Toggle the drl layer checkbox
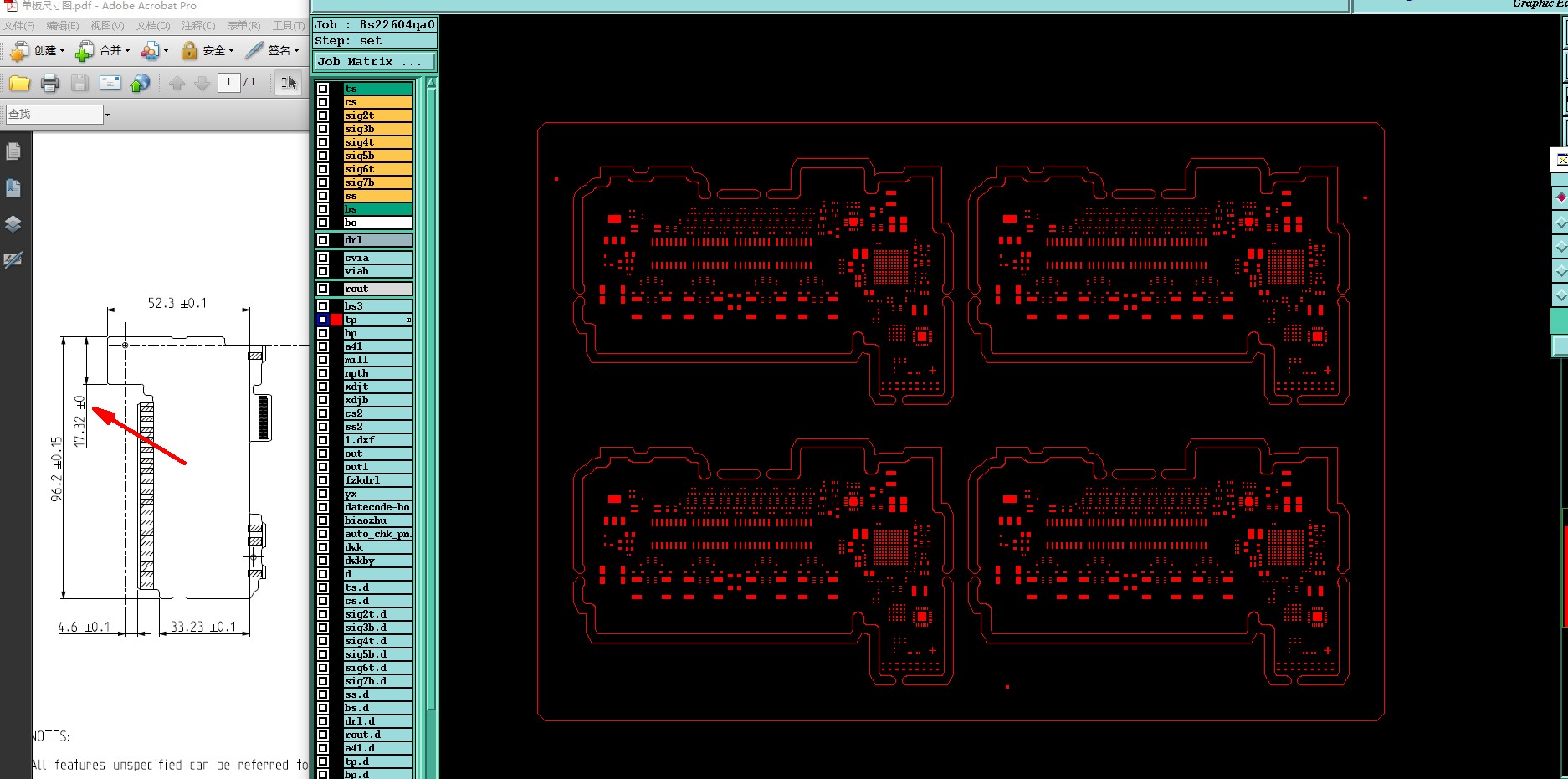This screenshot has height=779, width=1568. [x=323, y=240]
